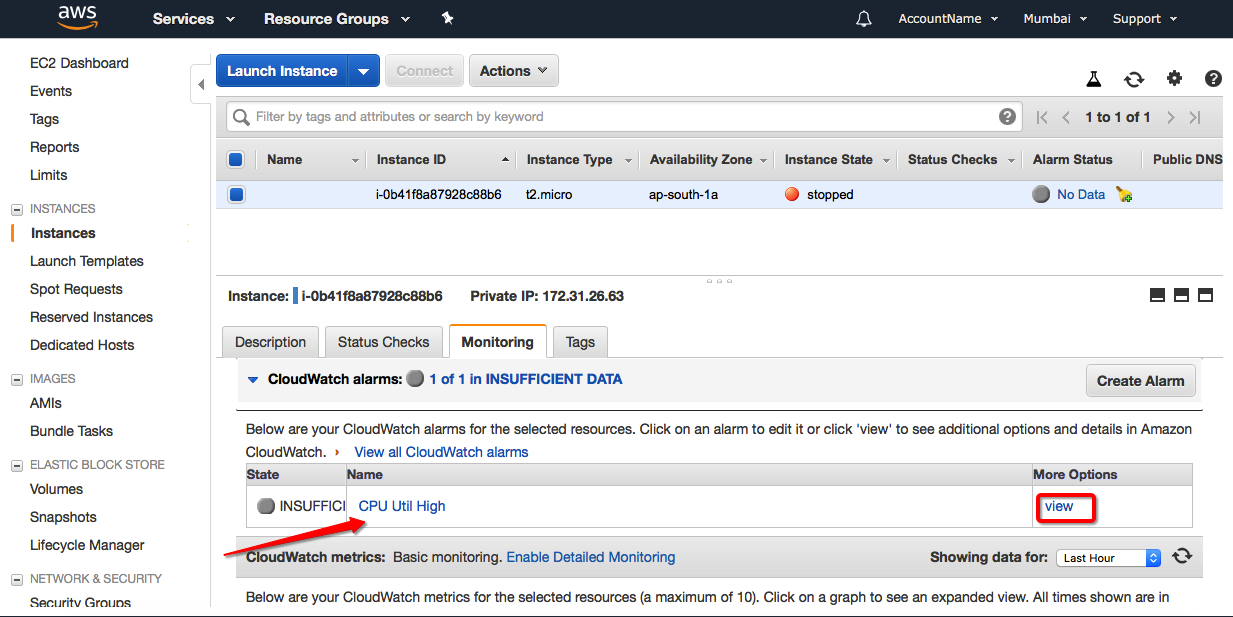Screen dimensions: 1233x617
Task: Uncheck the i-0b41f8a87928c88b6 instance checkbox
Action: pos(236,195)
